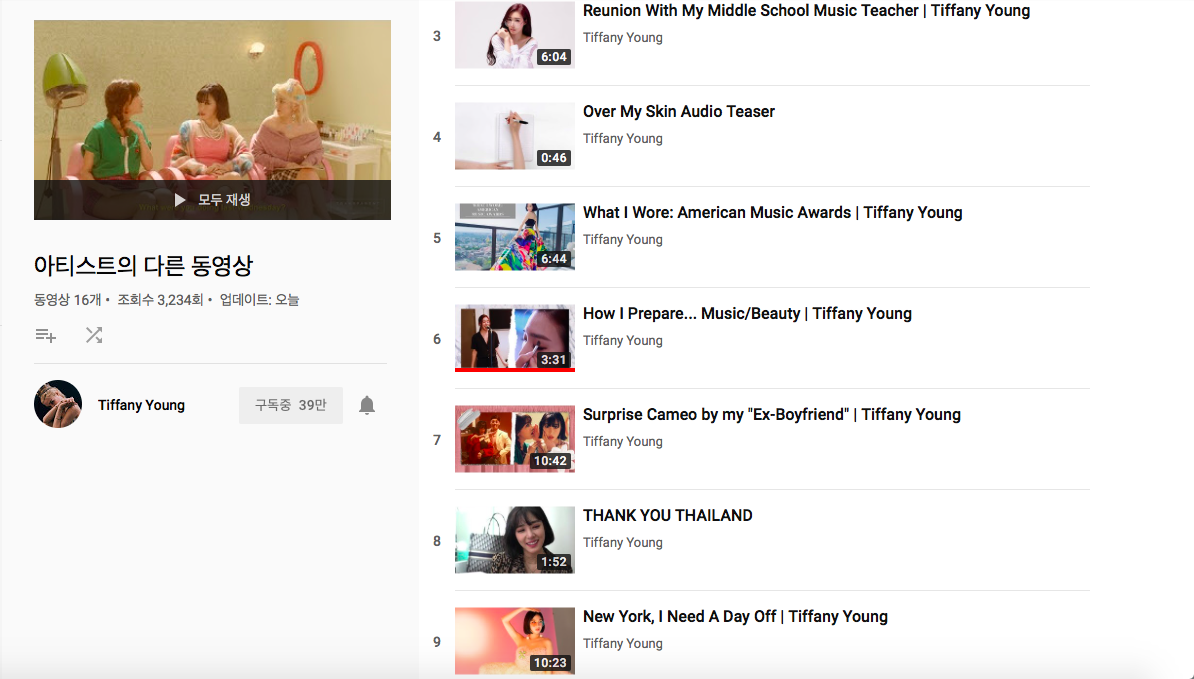Click channel name under Over My Skin teaser
The height and width of the screenshot is (679, 1194).
point(623,139)
